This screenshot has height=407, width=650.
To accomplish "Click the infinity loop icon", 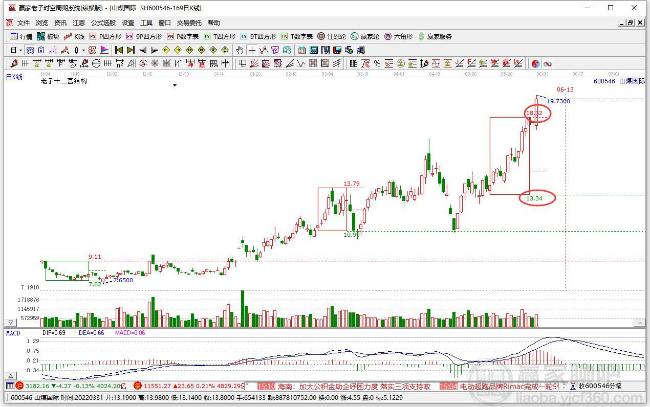I will click(548, 64).
